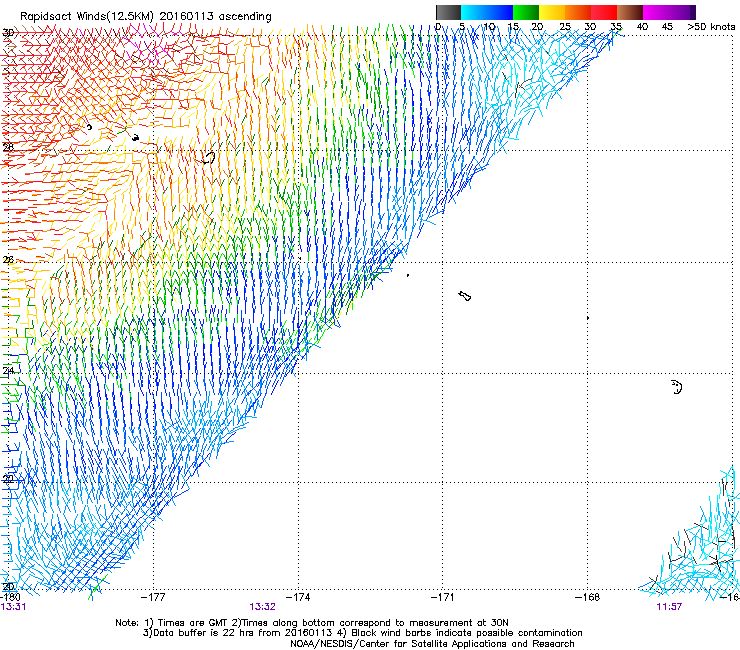Screen dimensions: 740x650
Task: Click the '>50 knots' legend label
Action: [x=711, y=26]
